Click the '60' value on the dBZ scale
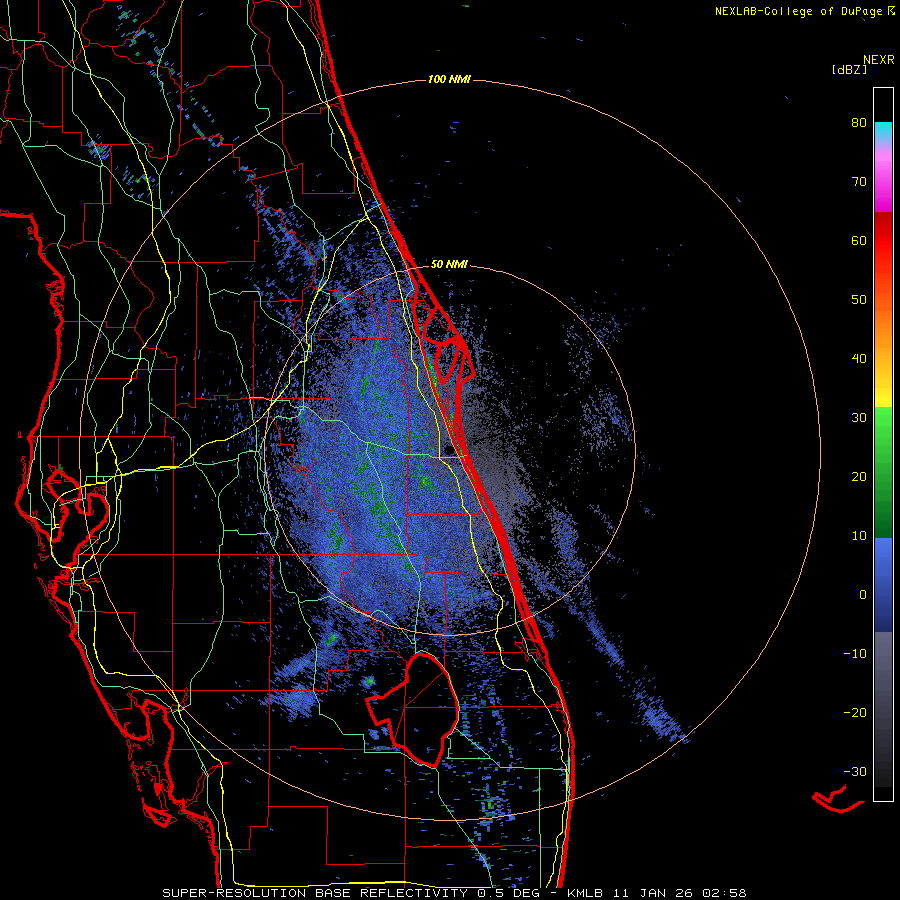Viewport: 900px width, 900px height. (859, 240)
